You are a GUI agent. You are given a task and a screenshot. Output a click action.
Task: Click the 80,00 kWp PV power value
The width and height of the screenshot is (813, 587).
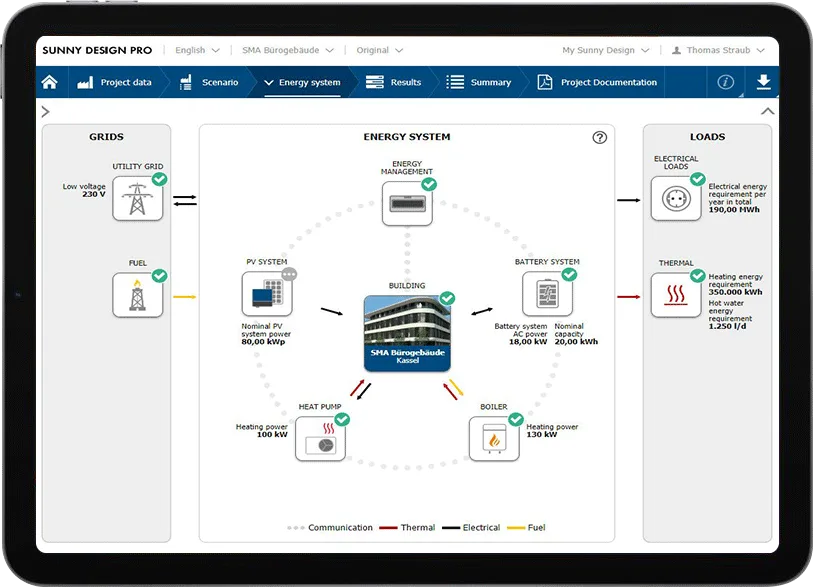[263, 342]
